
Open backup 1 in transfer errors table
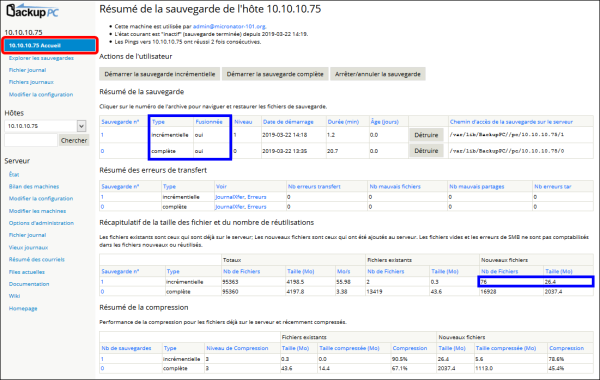[102, 197]
